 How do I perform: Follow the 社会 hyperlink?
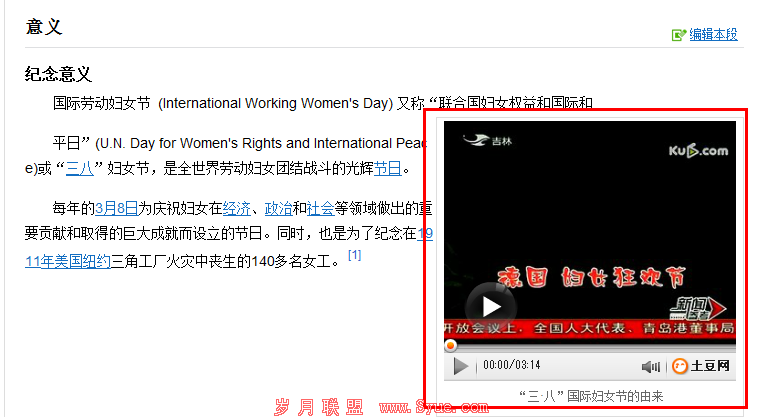321,209
